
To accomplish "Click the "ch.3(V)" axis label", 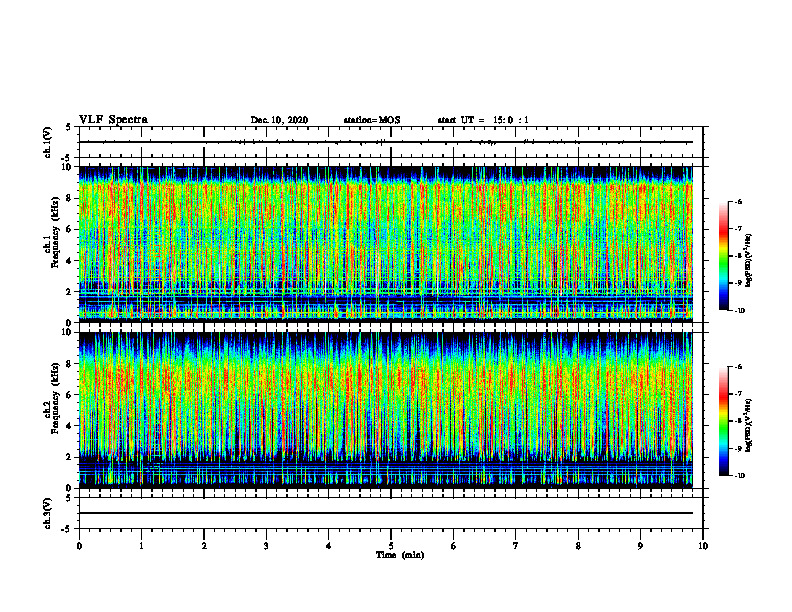I will (47, 513).
